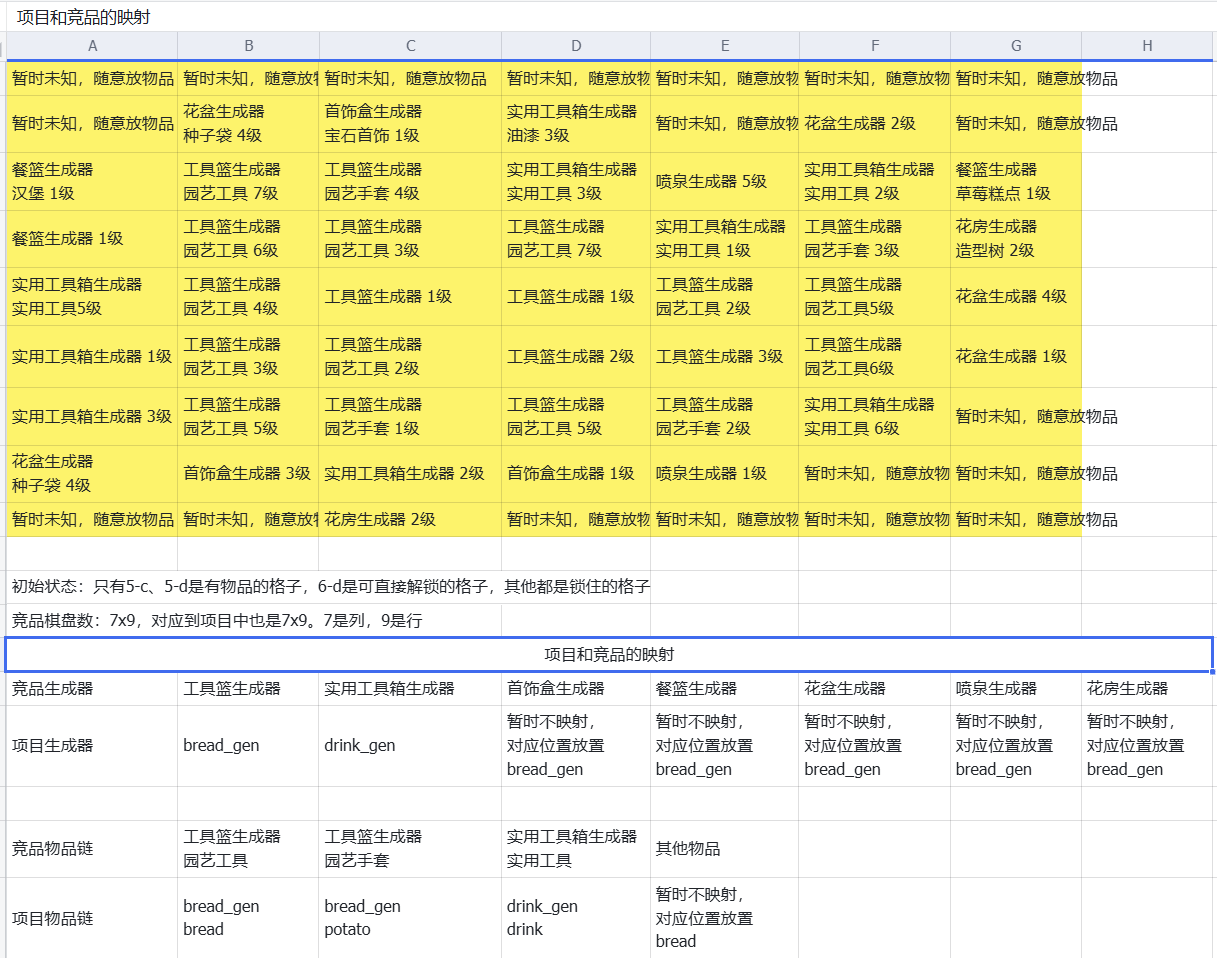
Task: Click the select-all corner box
Action: [3, 46]
